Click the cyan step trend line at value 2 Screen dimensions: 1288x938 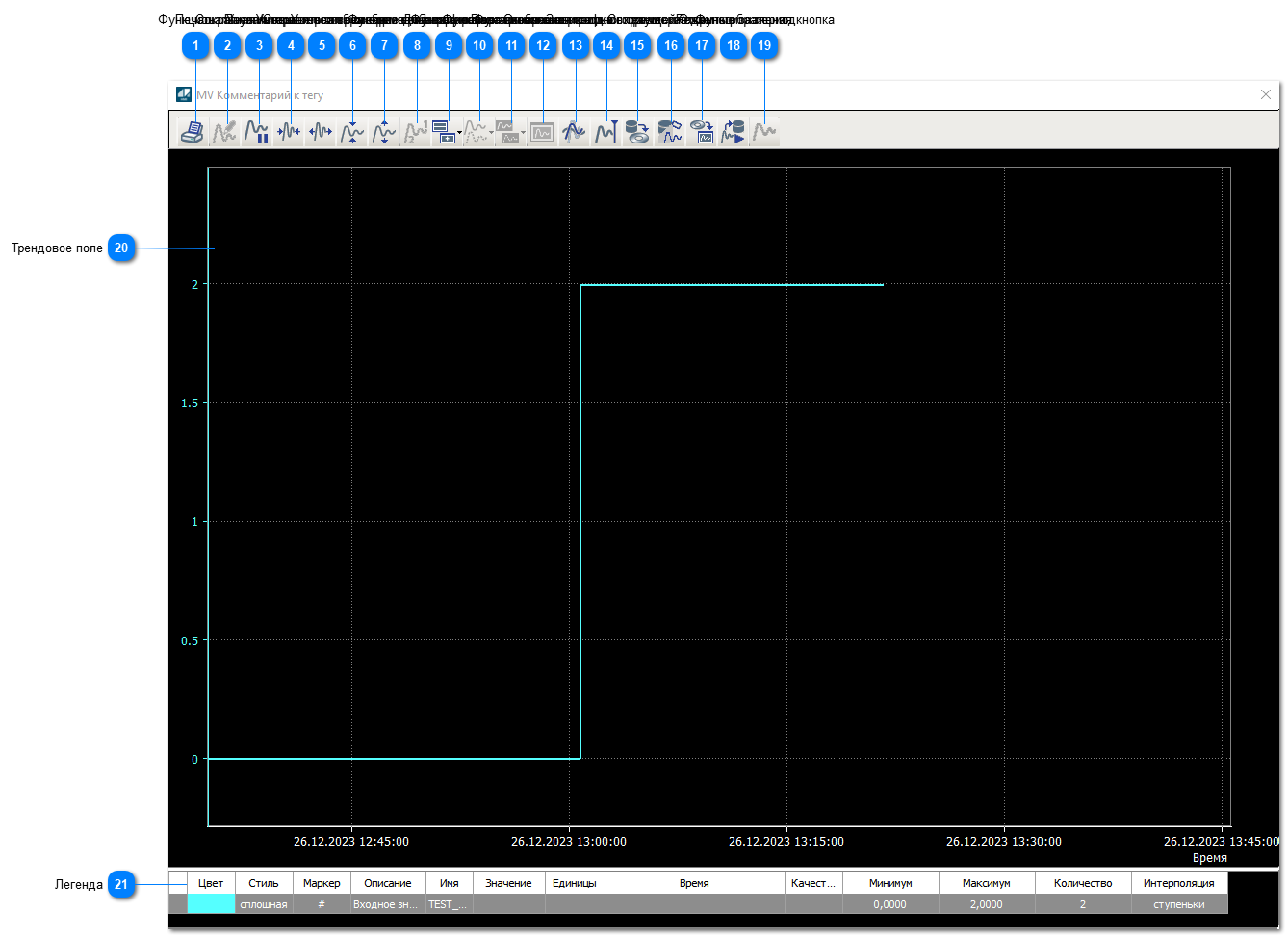coord(732,285)
